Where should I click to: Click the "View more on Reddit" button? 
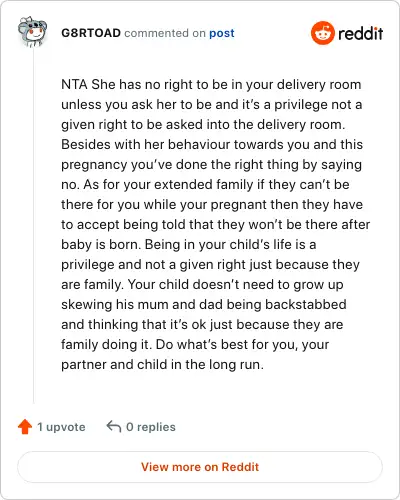pyautogui.click(x=200, y=467)
